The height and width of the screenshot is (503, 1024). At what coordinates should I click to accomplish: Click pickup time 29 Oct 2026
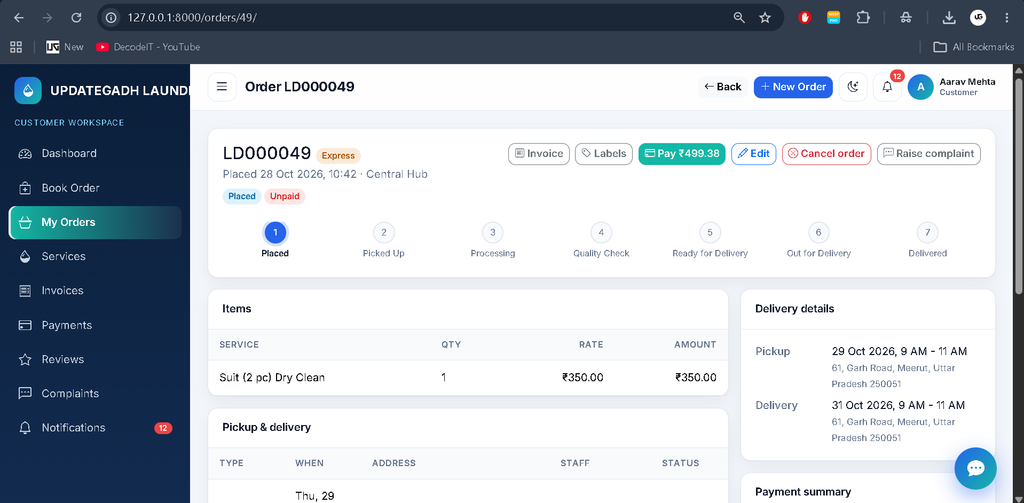[x=899, y=351]
